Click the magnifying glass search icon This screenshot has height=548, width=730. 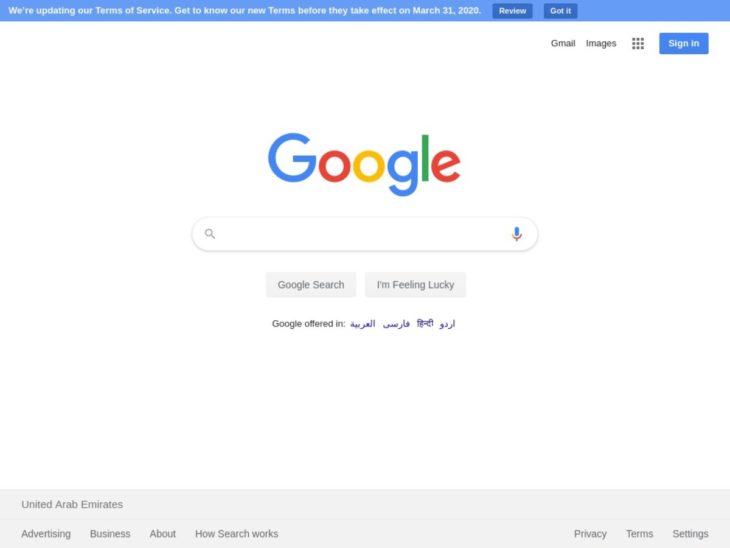point(210,234)
